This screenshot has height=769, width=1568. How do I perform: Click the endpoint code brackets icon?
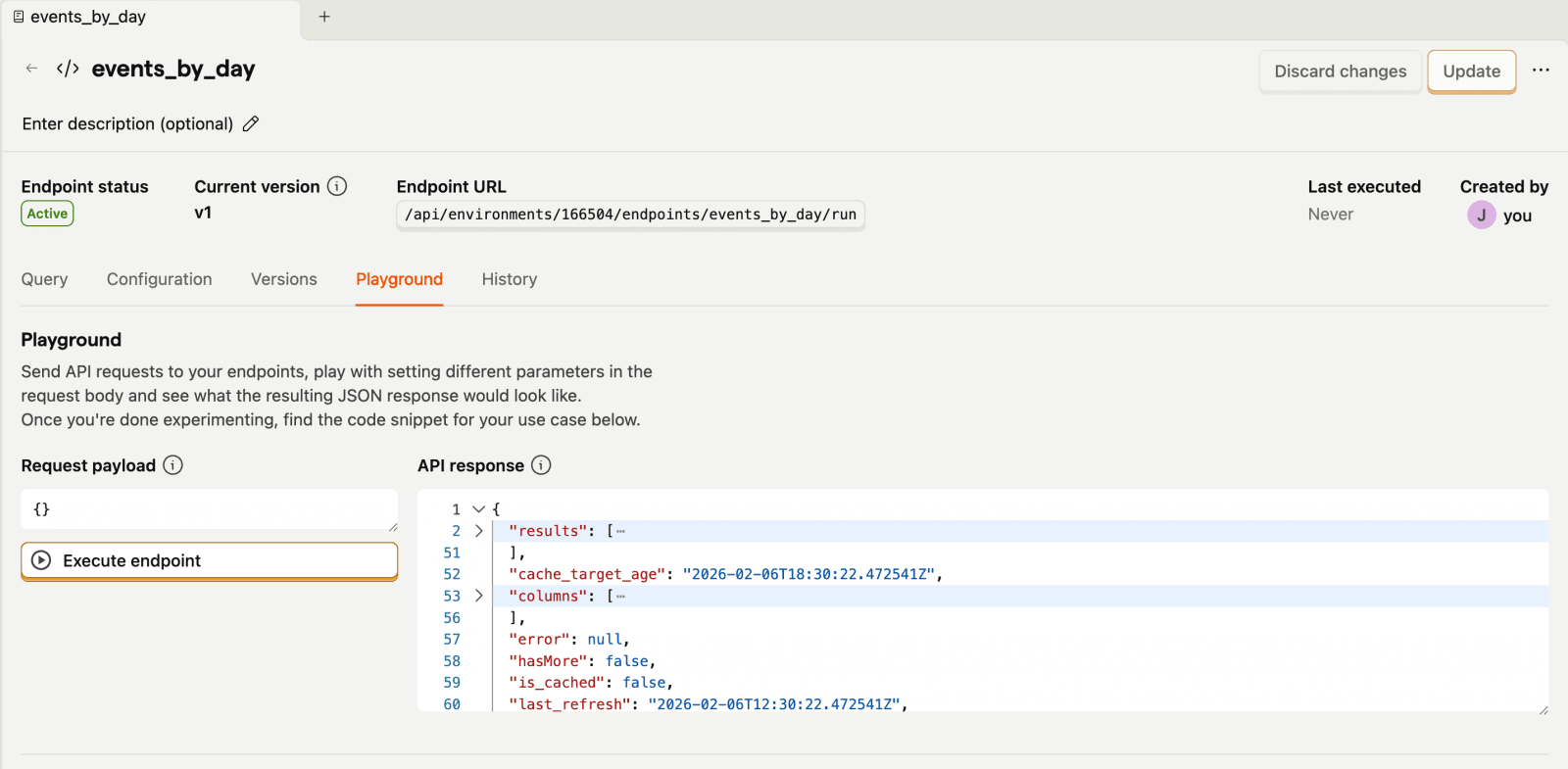[x=68, y=69]
